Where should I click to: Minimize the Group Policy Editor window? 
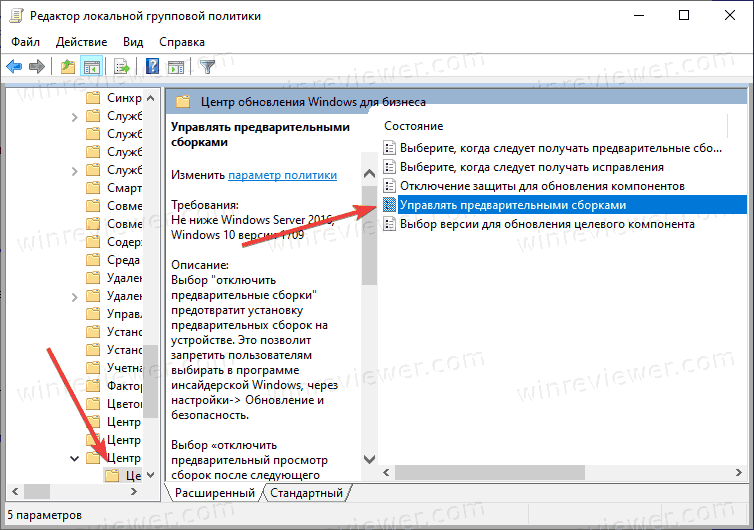[x=639, y=15]
